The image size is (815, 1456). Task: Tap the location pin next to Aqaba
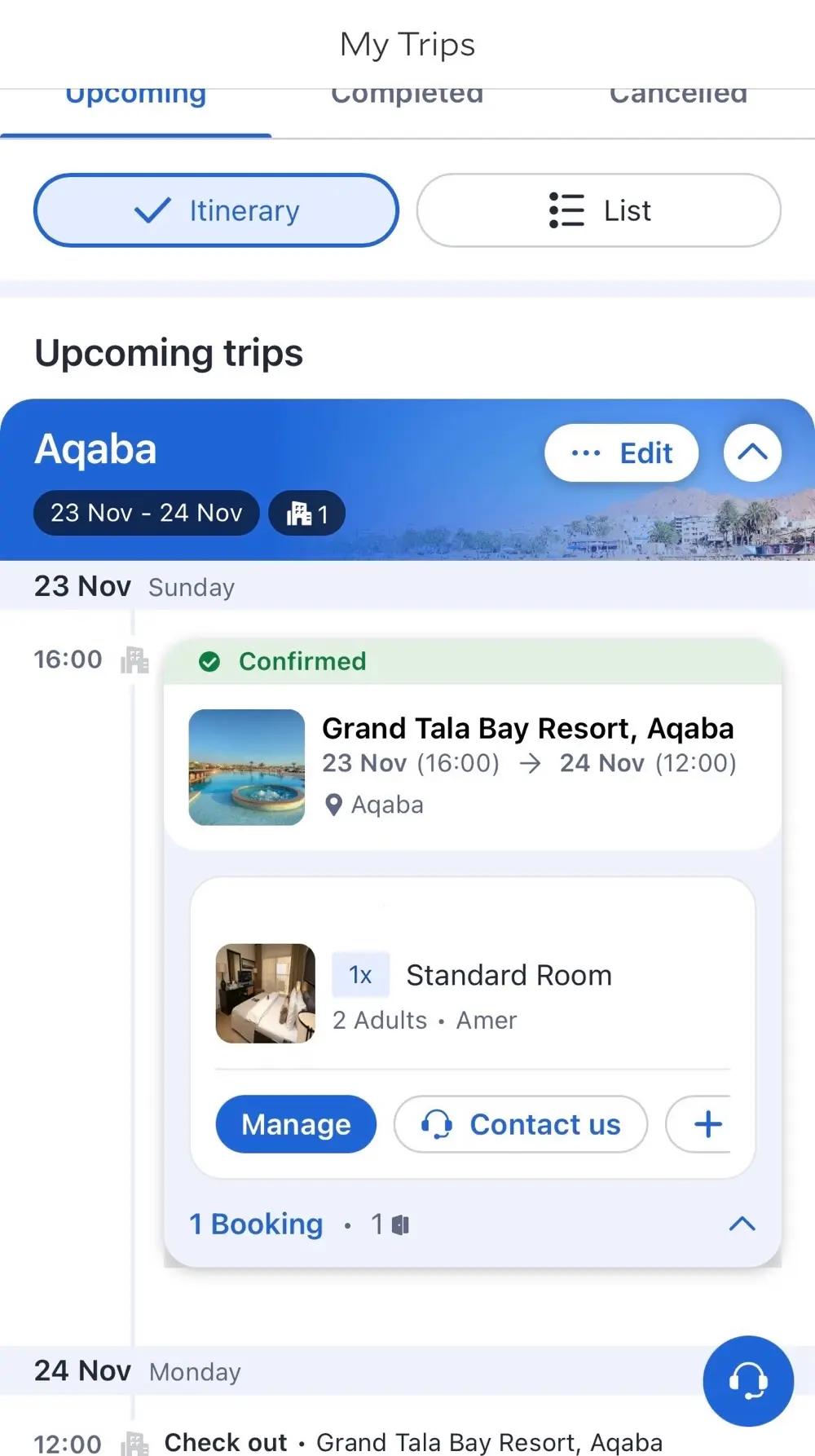click(x=333, y=805)
